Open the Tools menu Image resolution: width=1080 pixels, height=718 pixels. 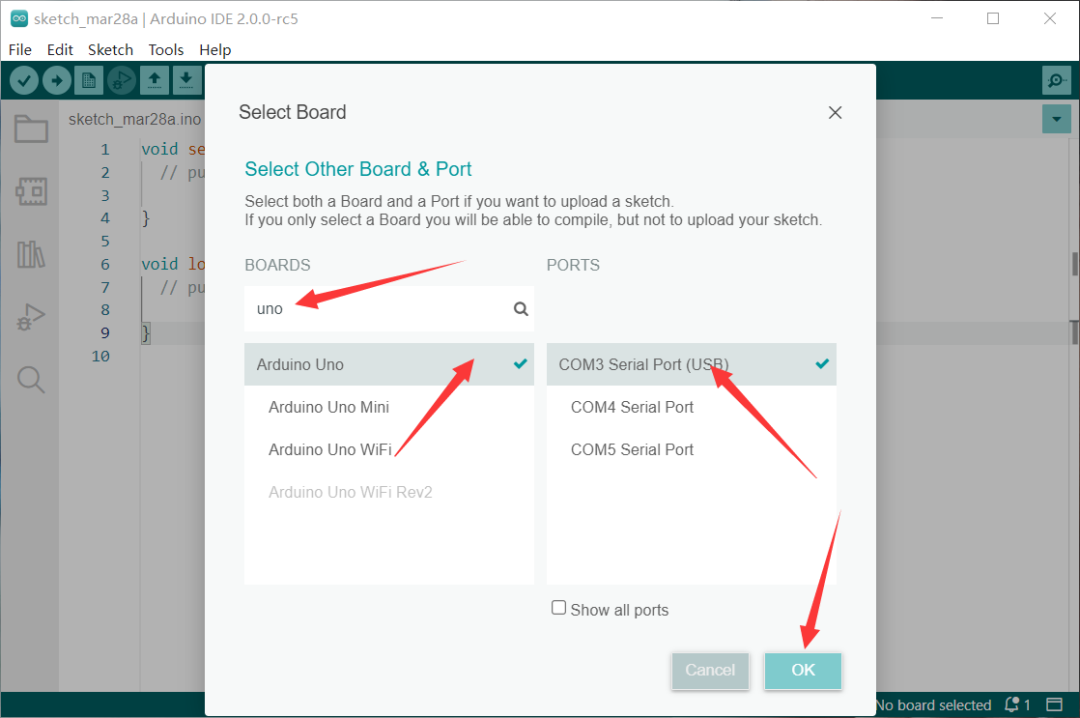[x=166, y=50]
